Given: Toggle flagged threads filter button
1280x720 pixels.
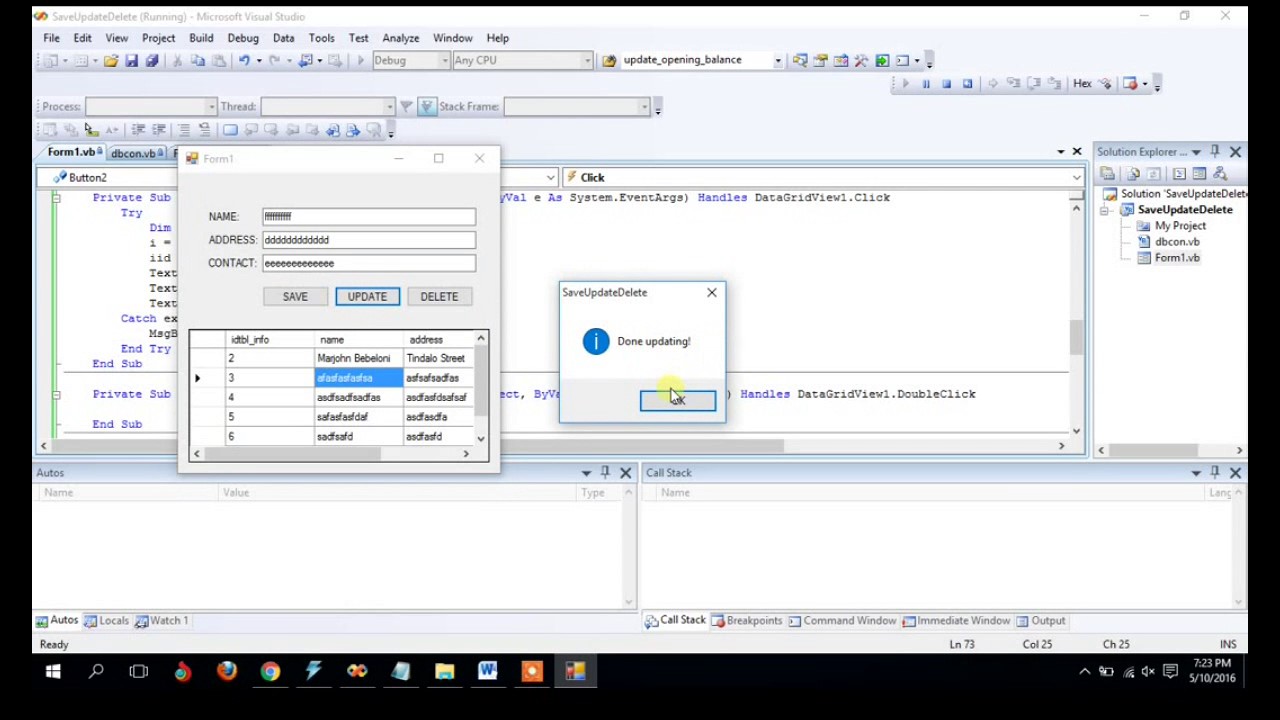Looking at the screenshot, I should click(427, 106).
